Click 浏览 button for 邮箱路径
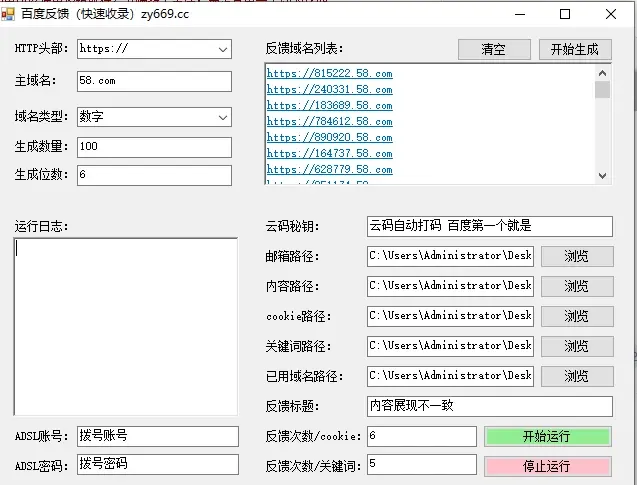 576,256
